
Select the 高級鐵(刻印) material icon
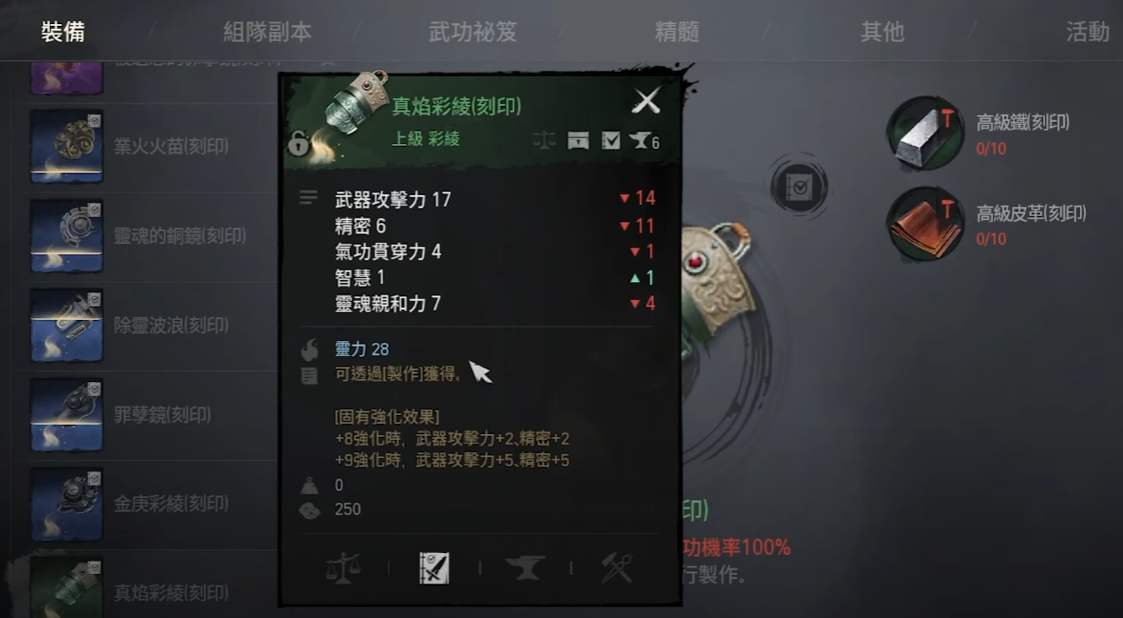pos(925,134)
